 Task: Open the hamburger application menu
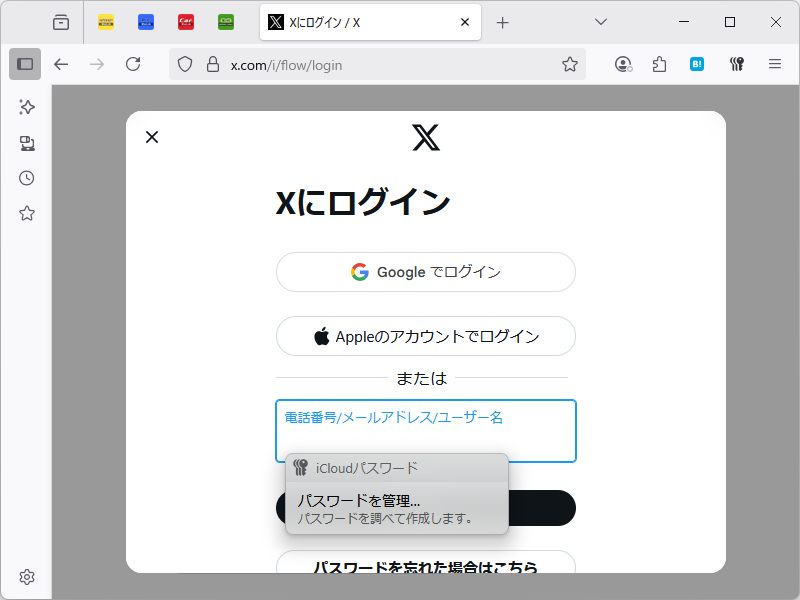(x=774, y=64)
